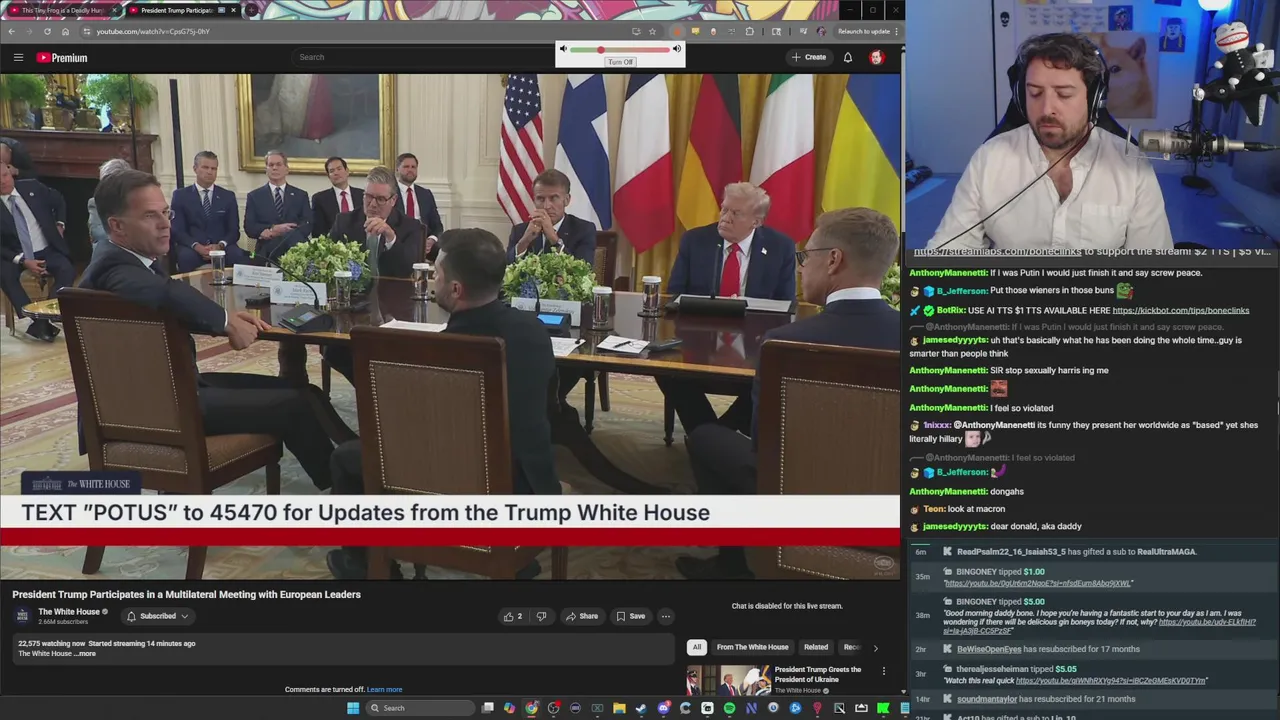Image resolution: width=1280 pixels, height=720 pixels.
Task: Click jamesedyyyyts 'dear donald, aka daddy' message
Action: point(1002,526)
